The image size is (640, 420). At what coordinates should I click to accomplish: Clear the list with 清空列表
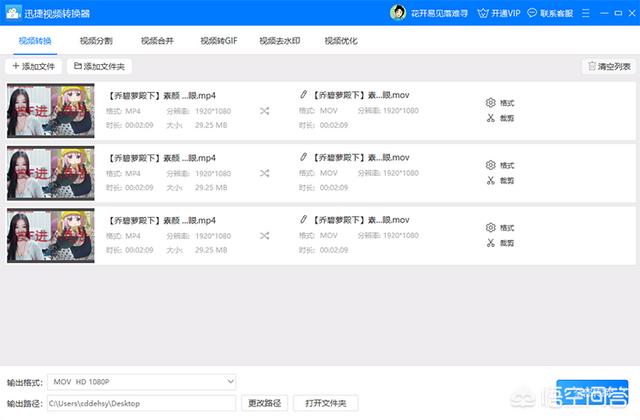(x=609, y=66)
